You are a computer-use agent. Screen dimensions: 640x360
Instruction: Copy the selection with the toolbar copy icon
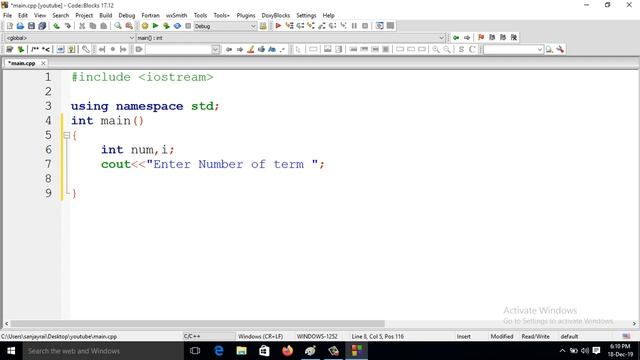[93, 26]
